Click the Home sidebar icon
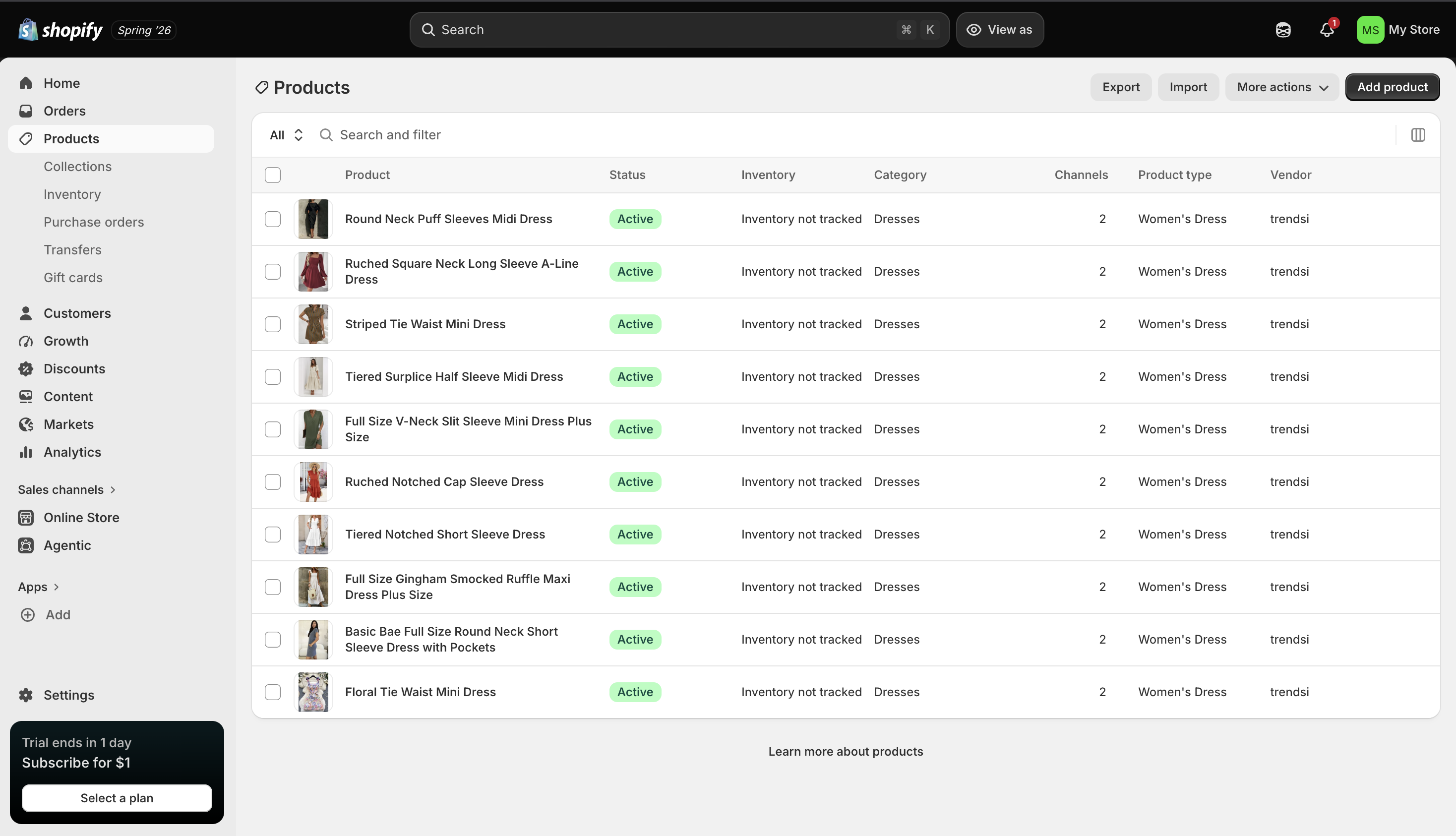The height and width of the screenshot is (836, 1456). click(x=26, y=83)
